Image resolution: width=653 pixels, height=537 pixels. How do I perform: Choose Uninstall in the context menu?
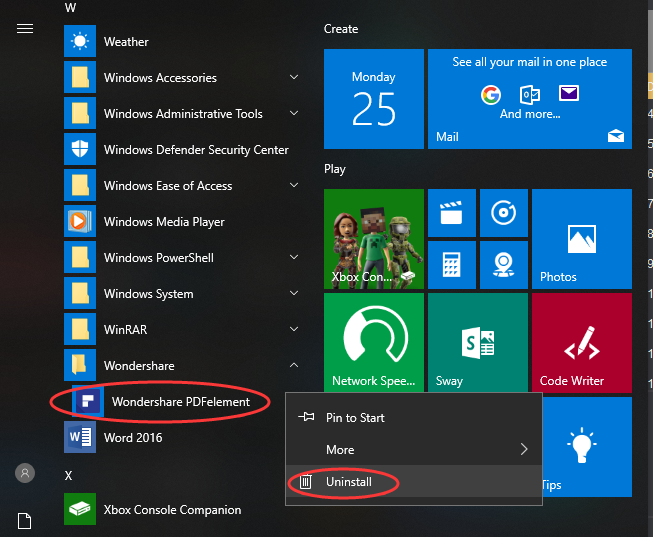coord(414,482)
